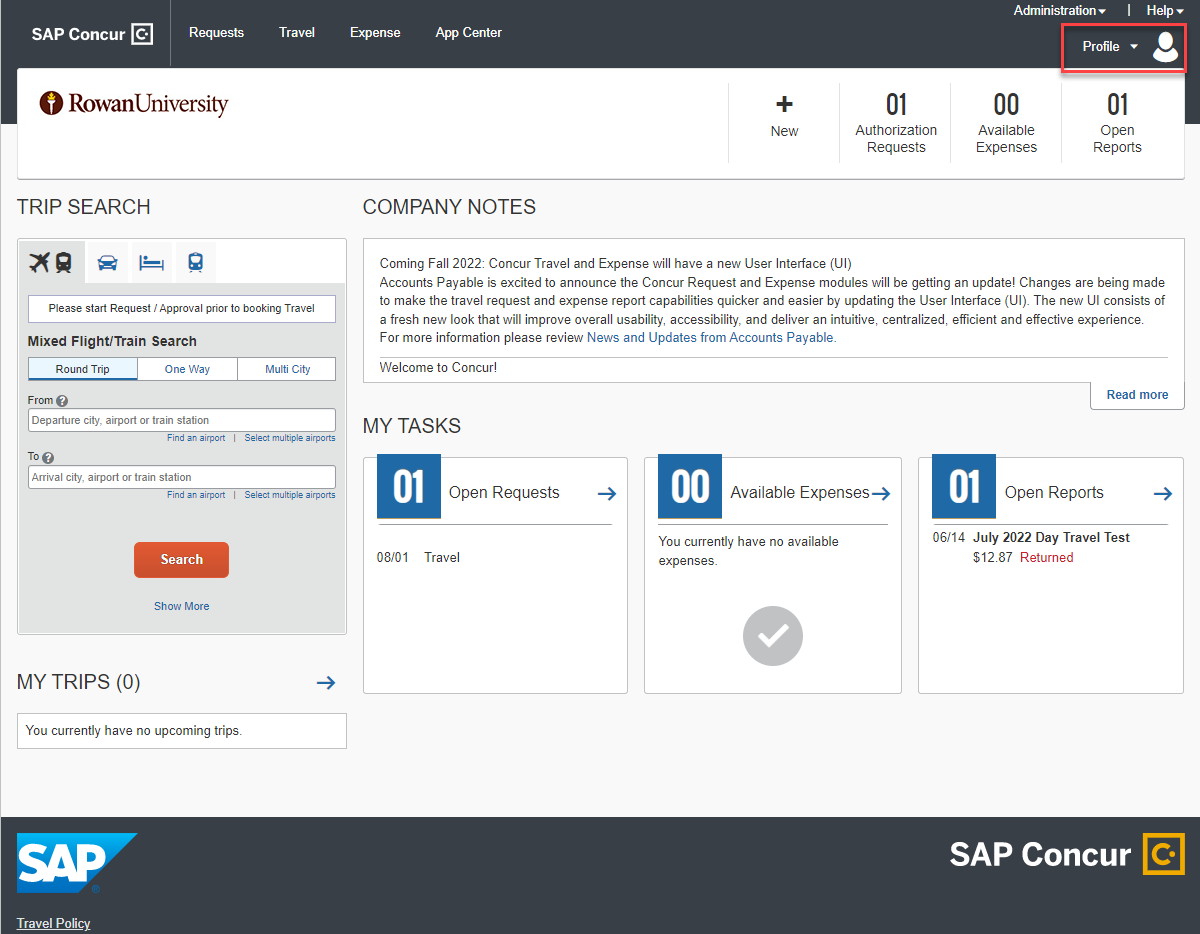1200x934 pixels.
Task: Click the Rowan University logo
Action: click(134, 104)
